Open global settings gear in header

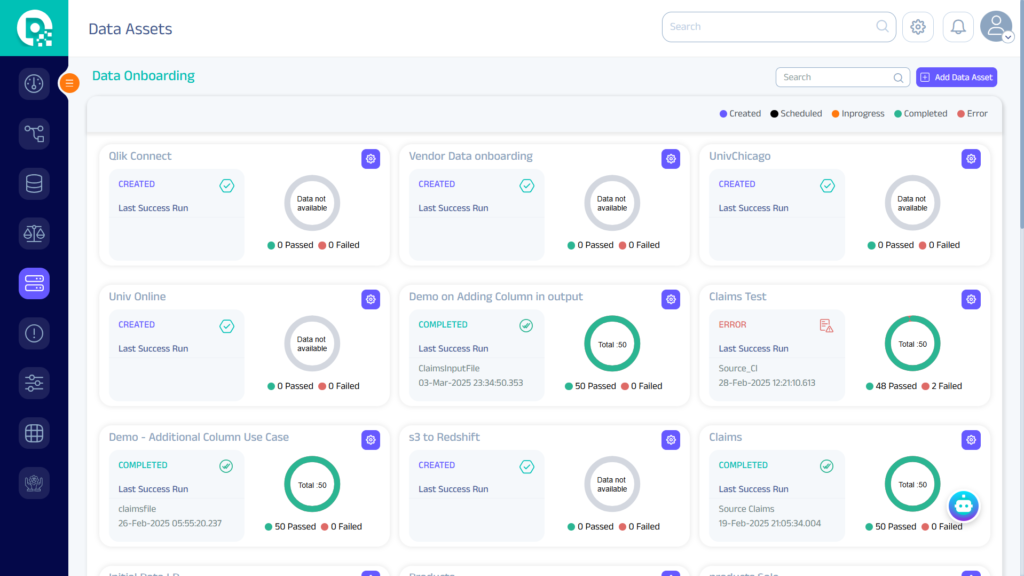918,27
